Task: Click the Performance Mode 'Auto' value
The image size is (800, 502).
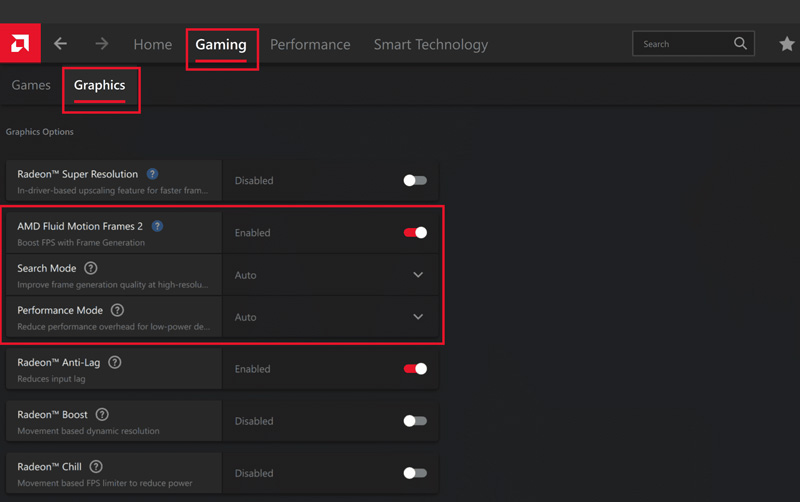Action: click(245, 317)
